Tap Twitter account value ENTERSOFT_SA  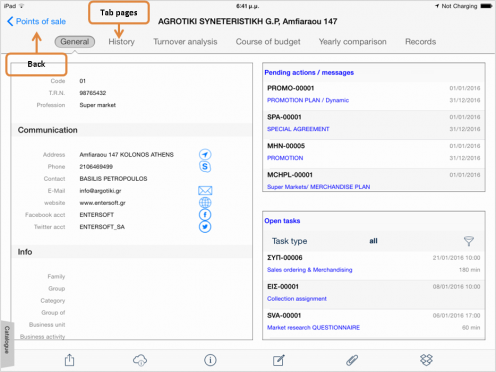102,227
